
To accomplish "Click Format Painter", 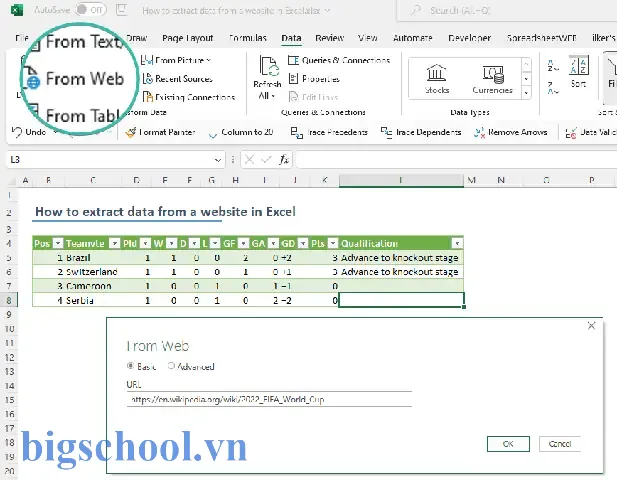I will click(x=160, y=132).
